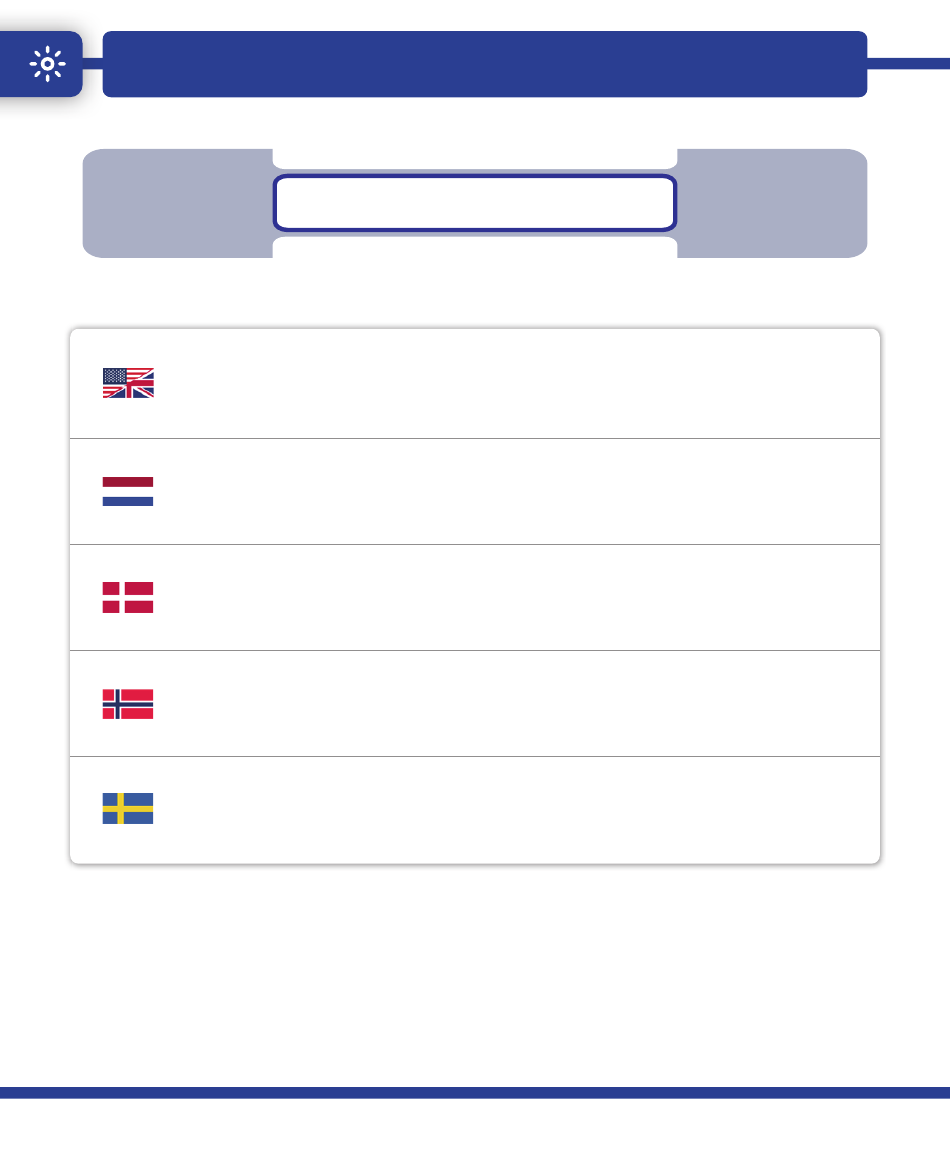
Task: Choose the English language list row
Action: [475, 384]
